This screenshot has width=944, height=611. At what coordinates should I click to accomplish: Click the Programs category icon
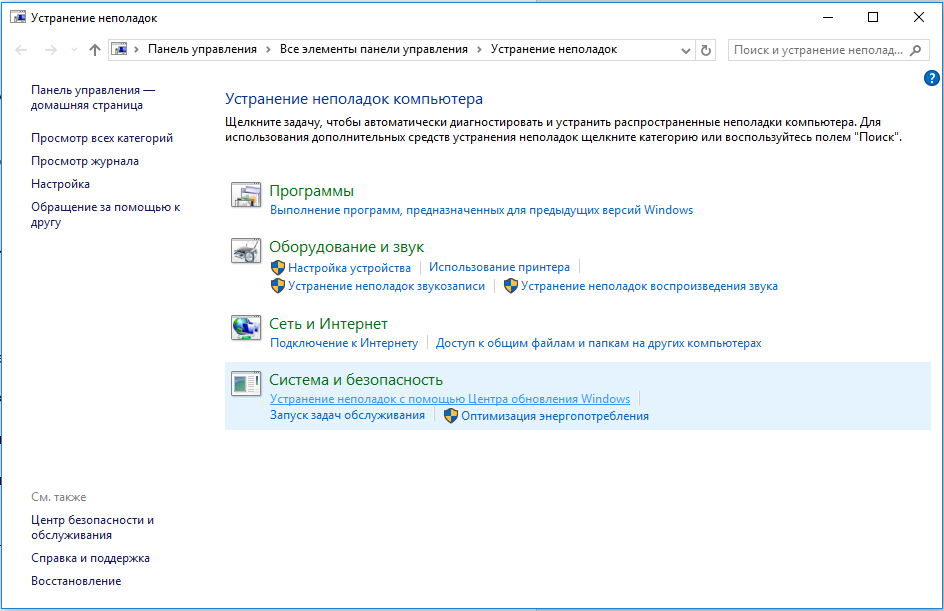(246, 195)
